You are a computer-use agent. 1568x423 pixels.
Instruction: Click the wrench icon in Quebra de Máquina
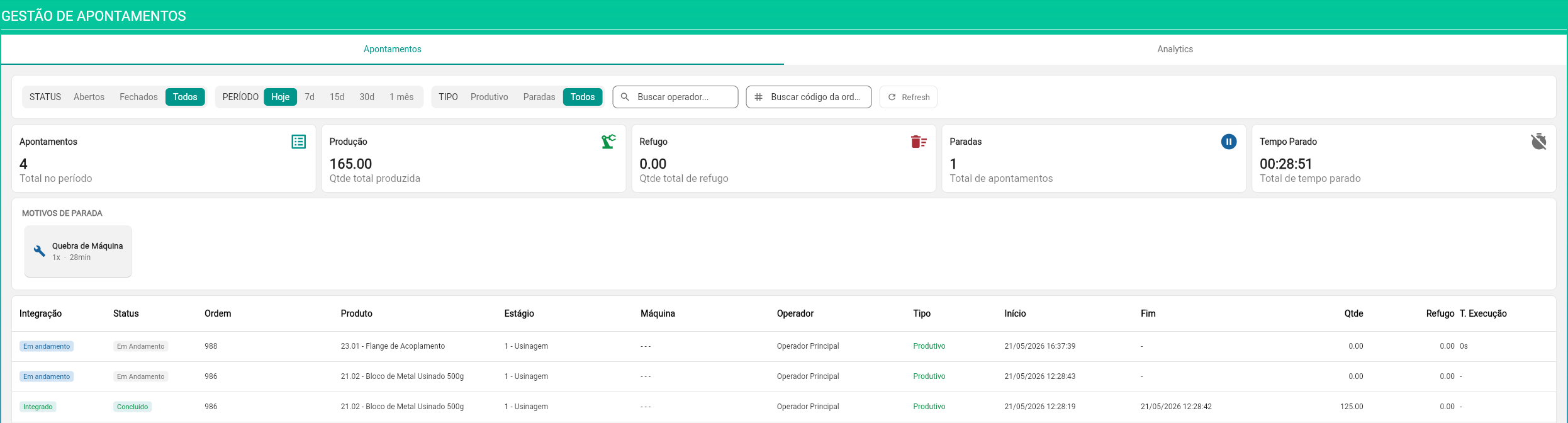click(x=40, y=251)
